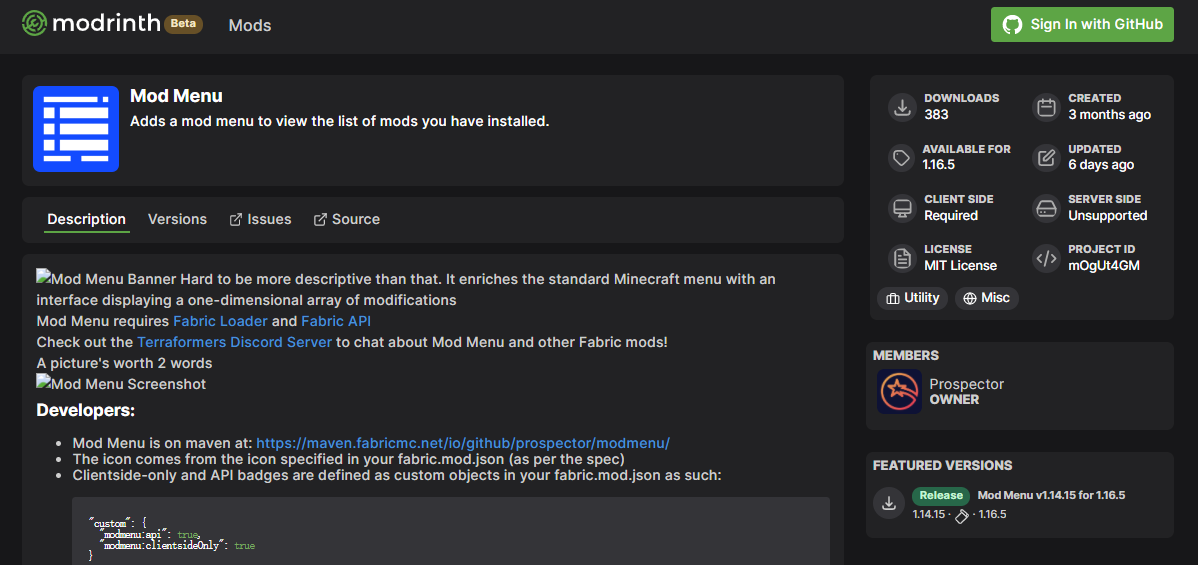Select the Utility category tag

coord(912,298)
